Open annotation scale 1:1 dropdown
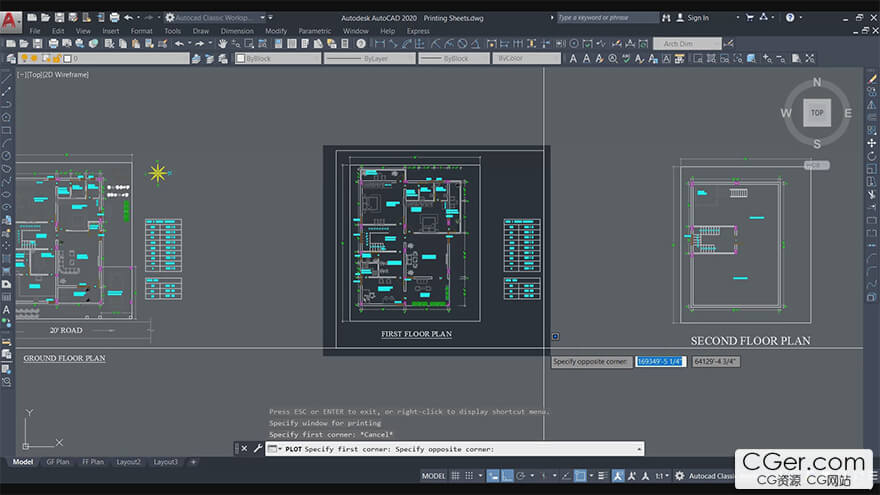 [662, 476]
